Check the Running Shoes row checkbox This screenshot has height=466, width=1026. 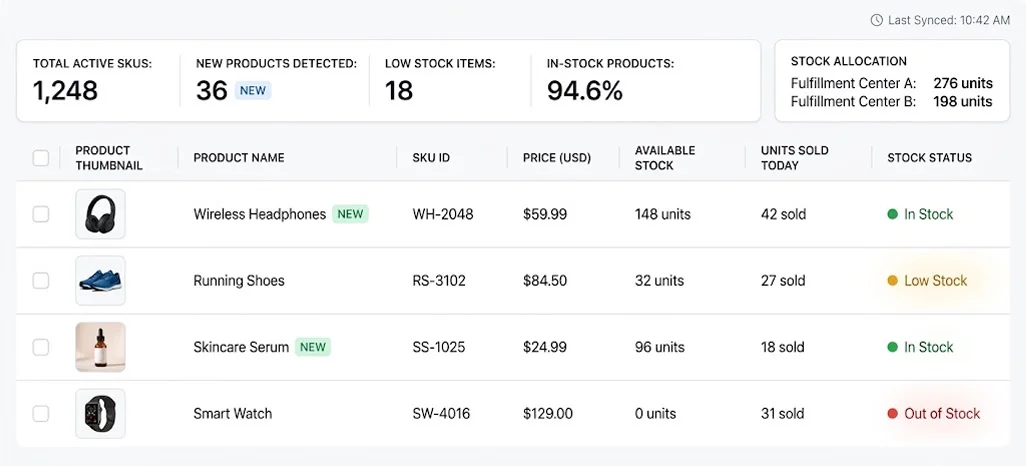pyautogui.click(x=41, y=281)
